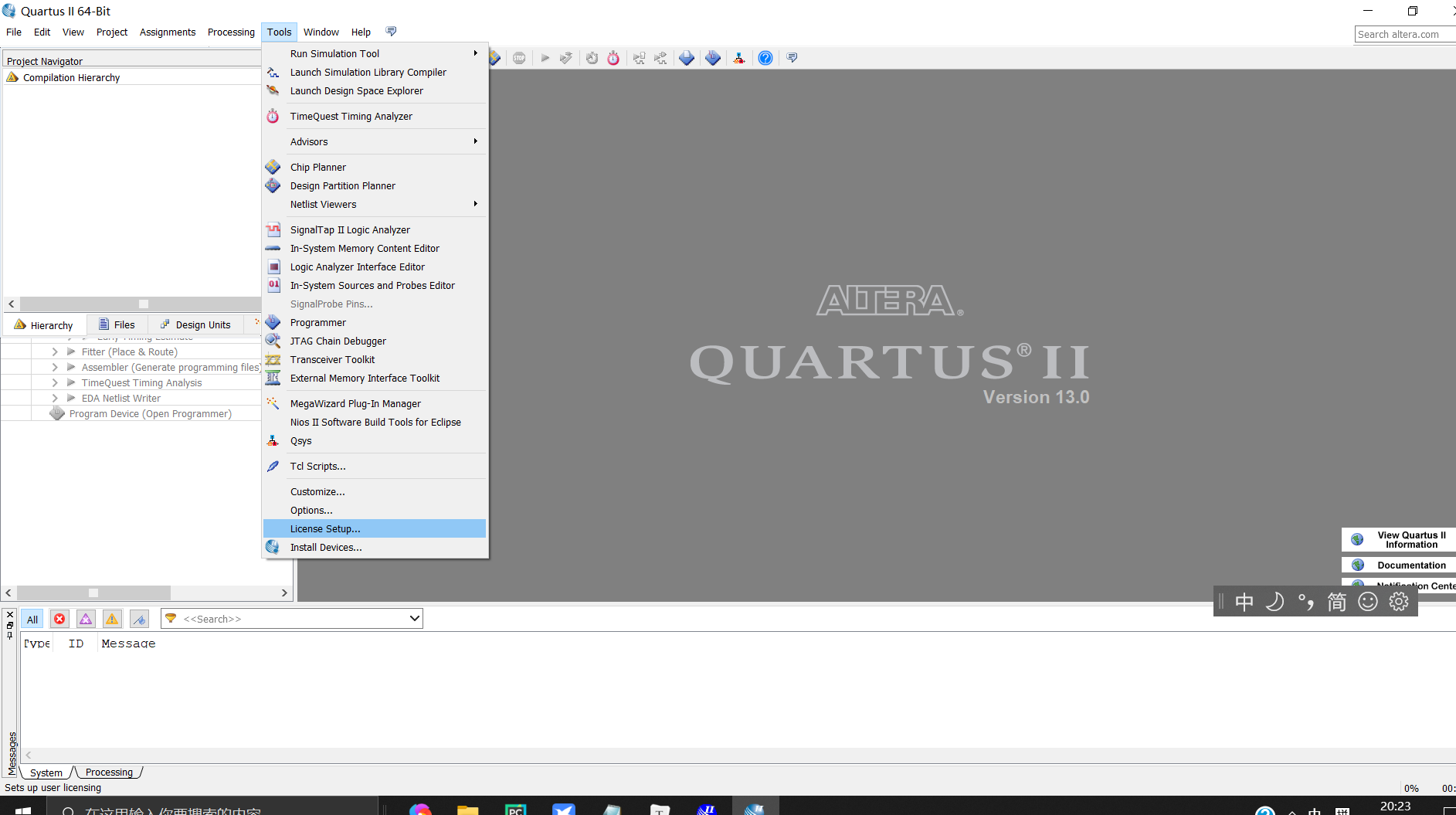1456x815 pixels.
Task: Open Transceiver Toolkit menu entry
Action: (x=375, y=360)
